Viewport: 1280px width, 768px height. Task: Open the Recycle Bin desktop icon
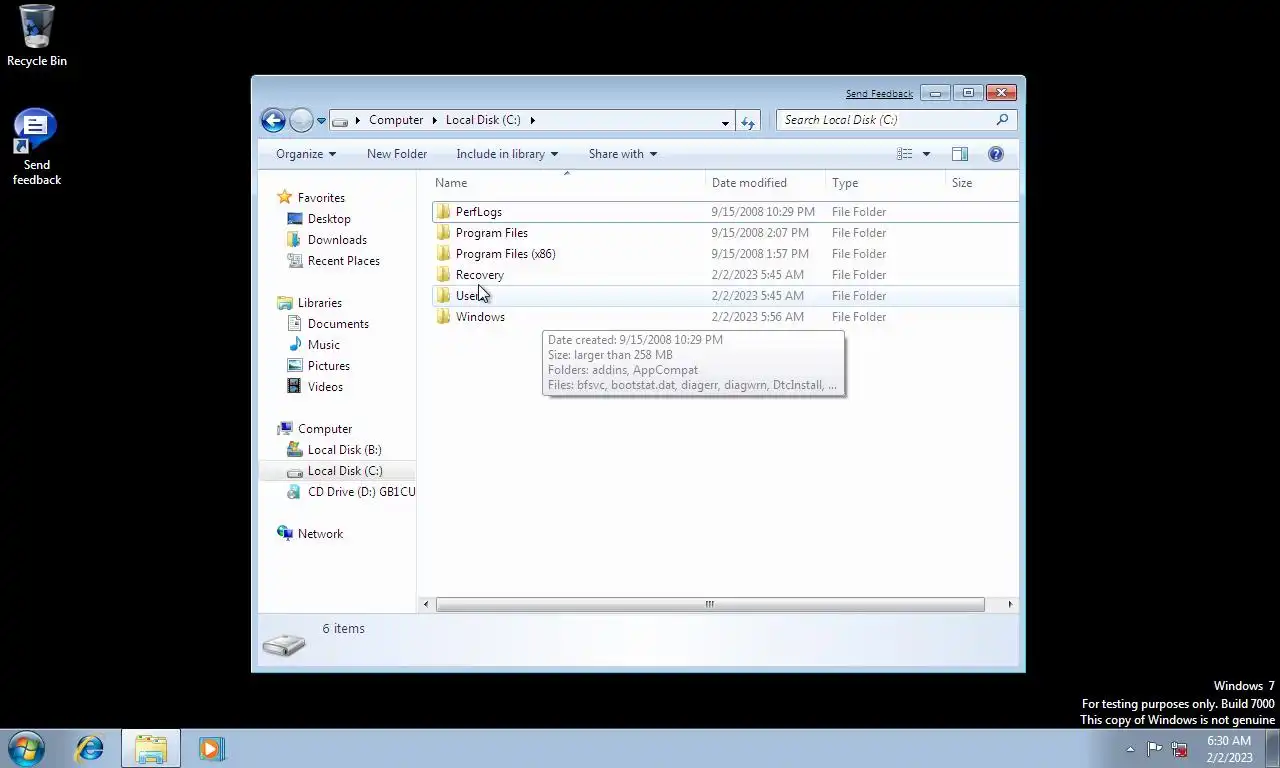click(37, 36)
